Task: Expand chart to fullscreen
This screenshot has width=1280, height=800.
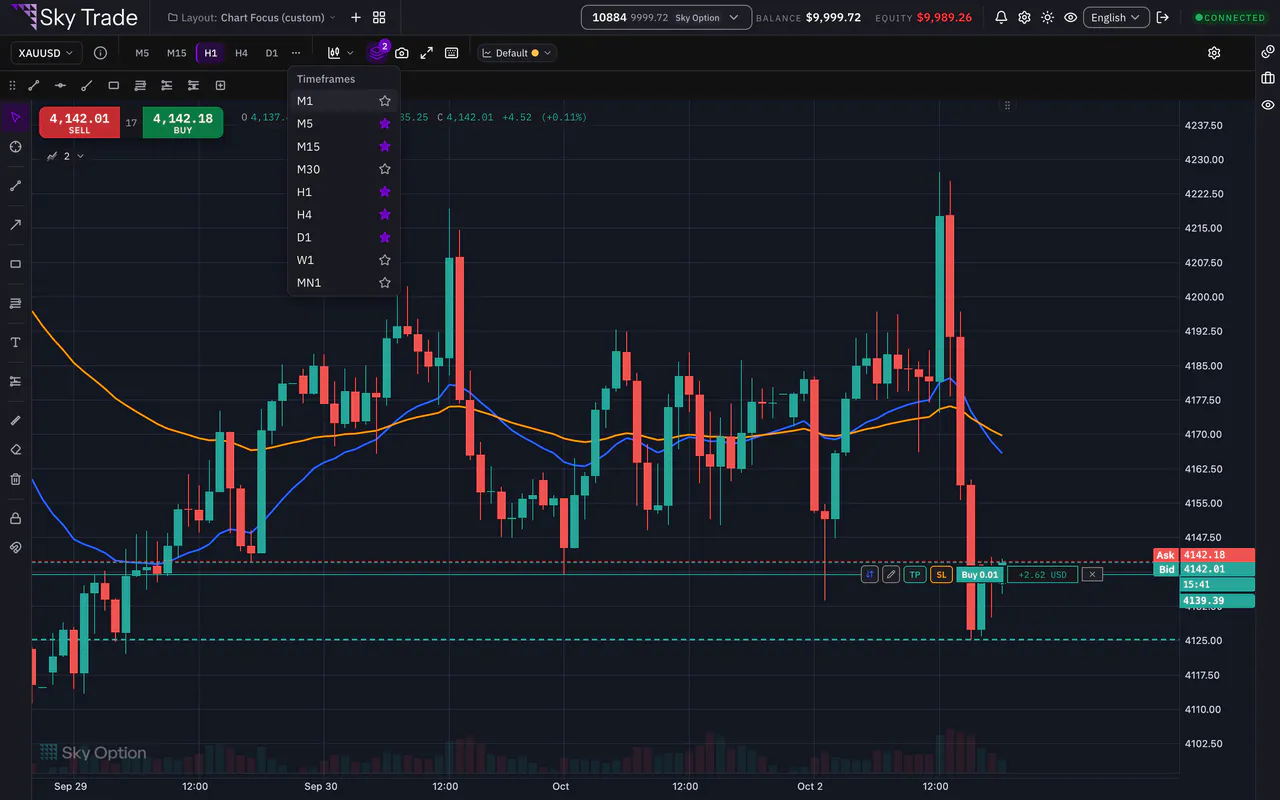Action: (x=426, y=53)
